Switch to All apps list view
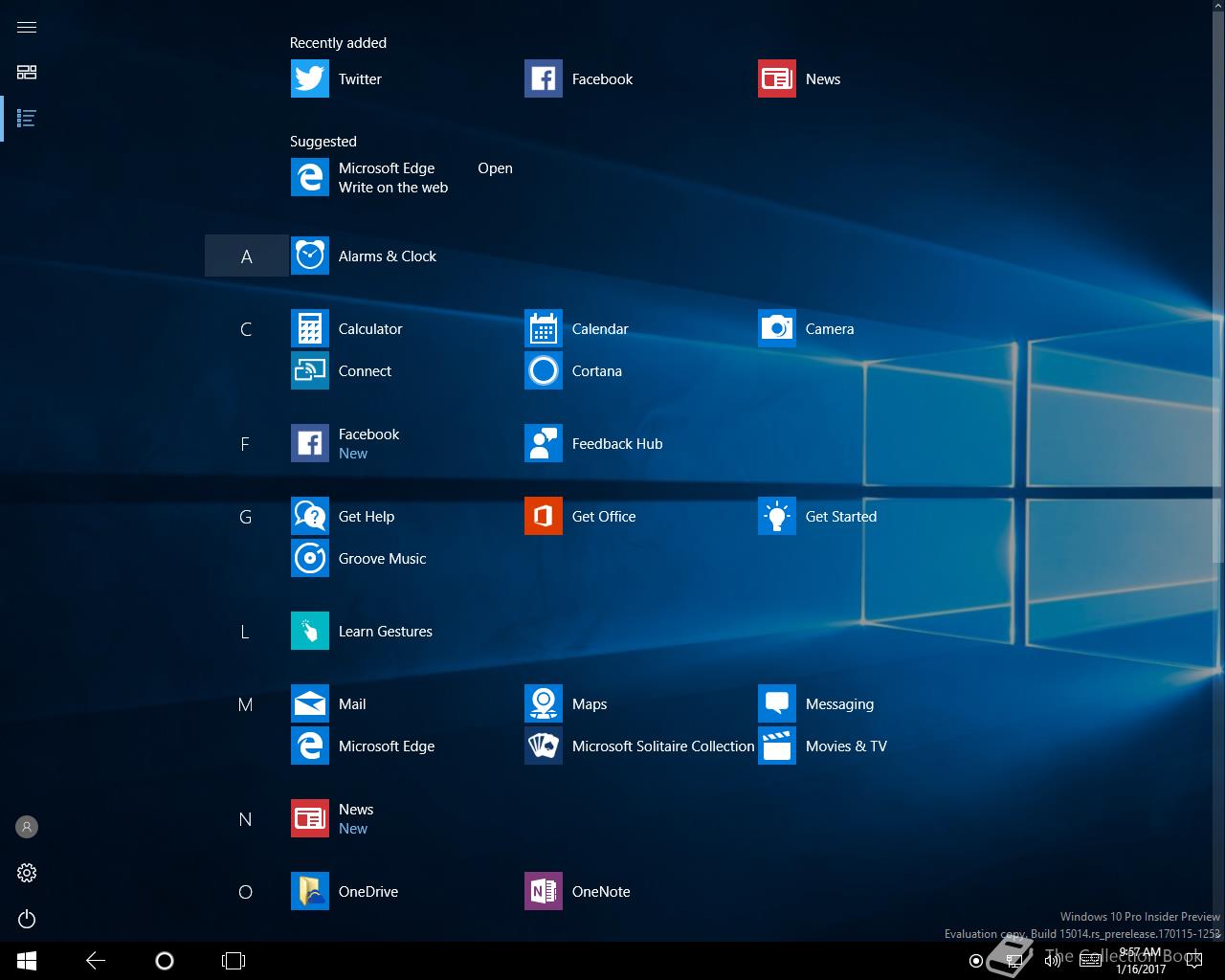The width and height of the screenshot is (1225, 980). click(x=27, y=119)
